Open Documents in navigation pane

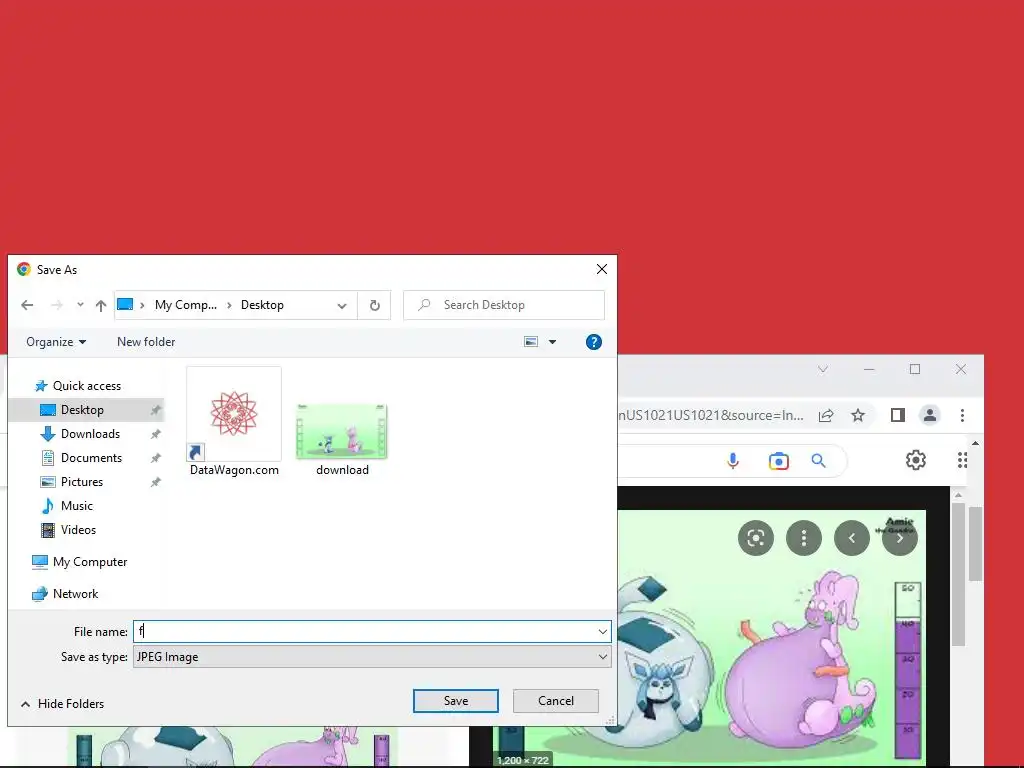click(x=91, y=458)
